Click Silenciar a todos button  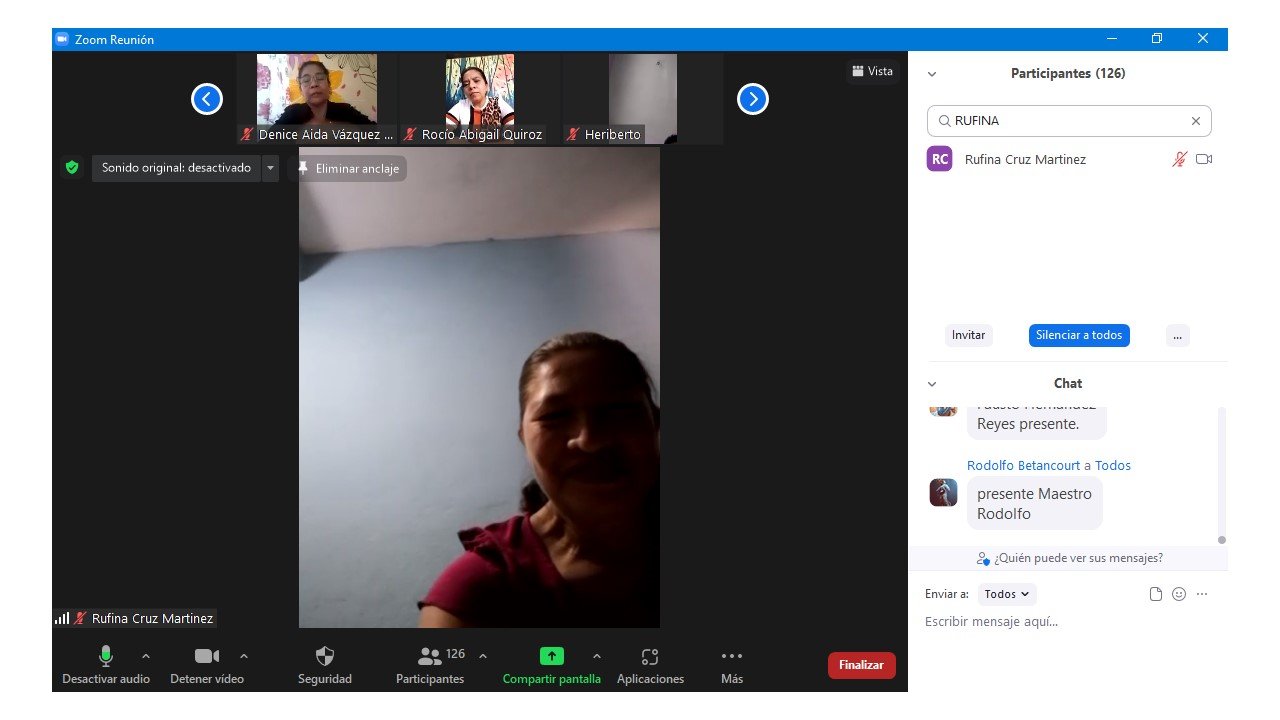[1079, 335]
